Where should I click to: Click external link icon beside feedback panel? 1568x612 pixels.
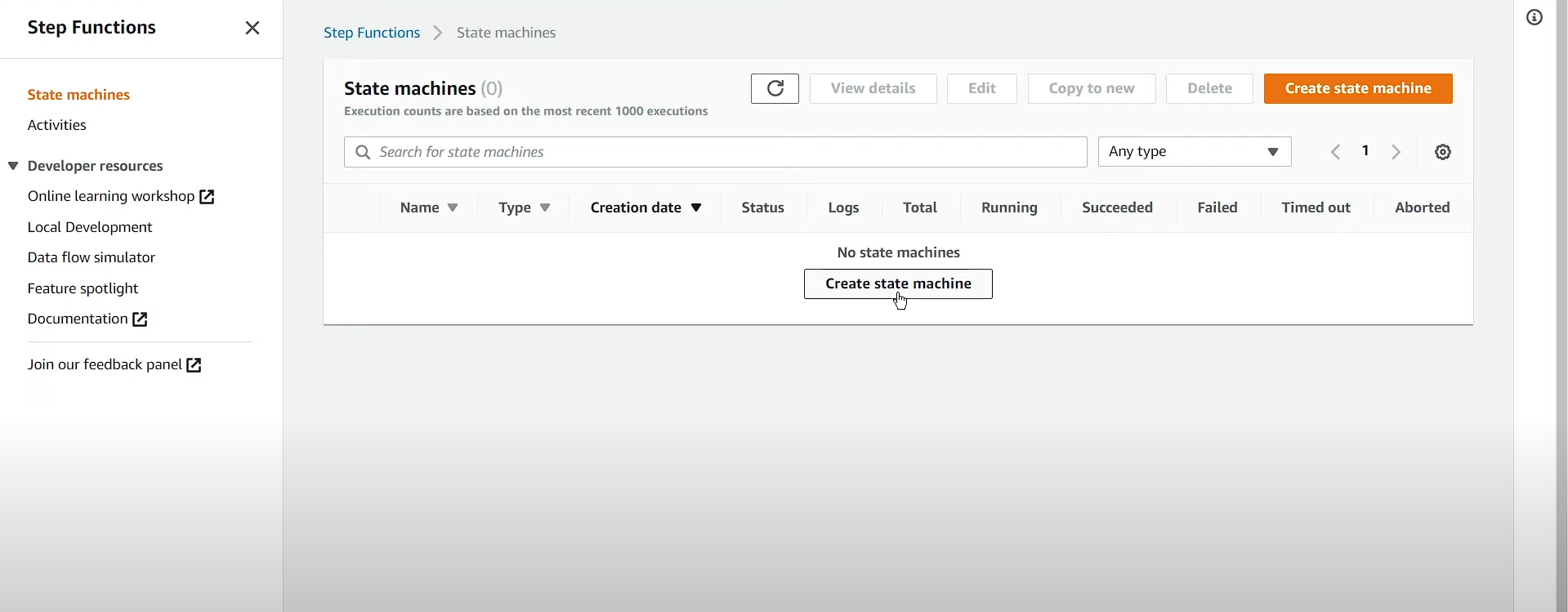coord(194,365)
